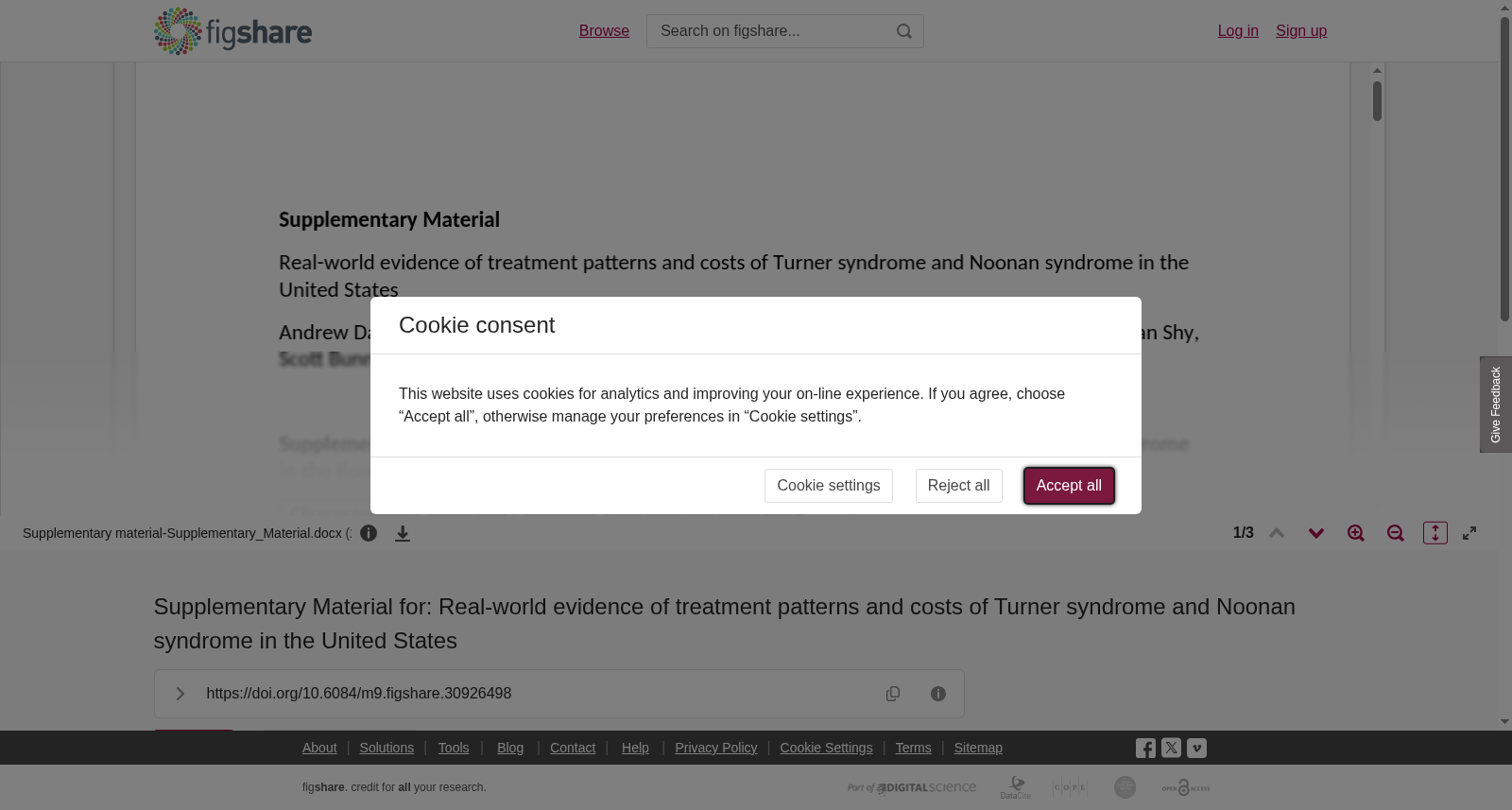Click the round badge logo in footer

point(1125,787)
